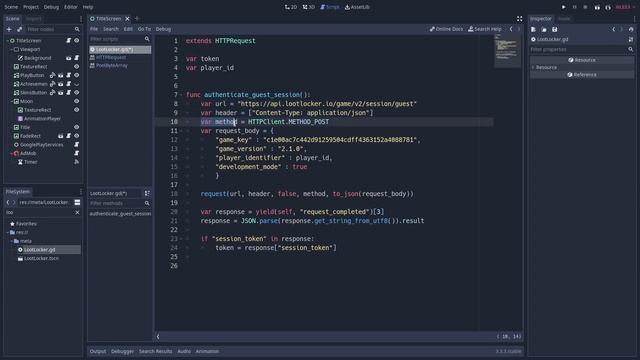Image resolution: width=640 pixels, height=360 pixels.
Task: Toggle distraction-free mode icon
Action: pos(519,19)
